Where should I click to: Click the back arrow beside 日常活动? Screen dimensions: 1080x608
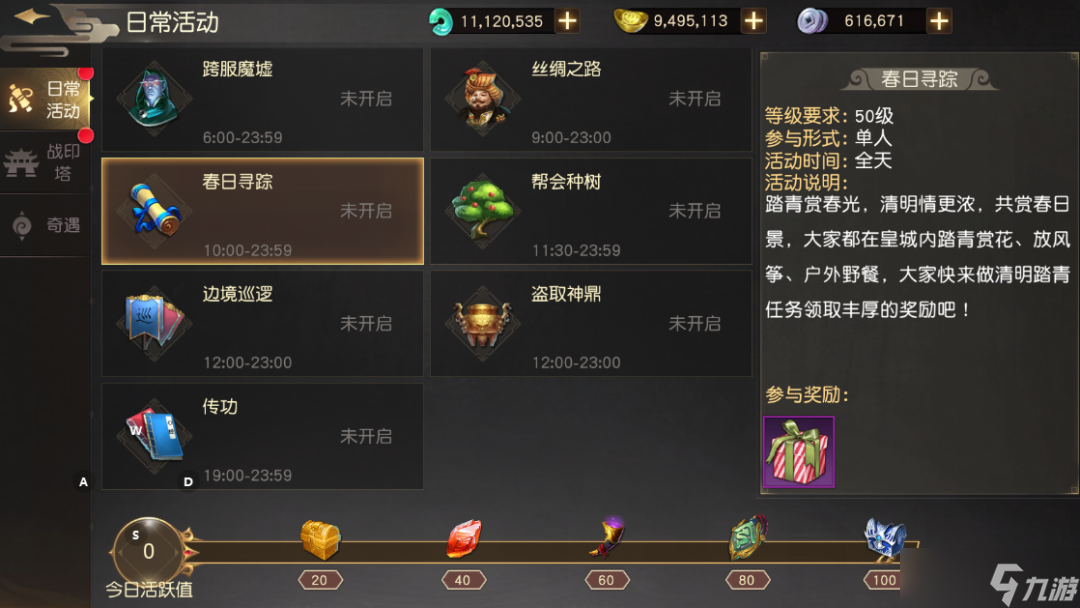(32, 17)
